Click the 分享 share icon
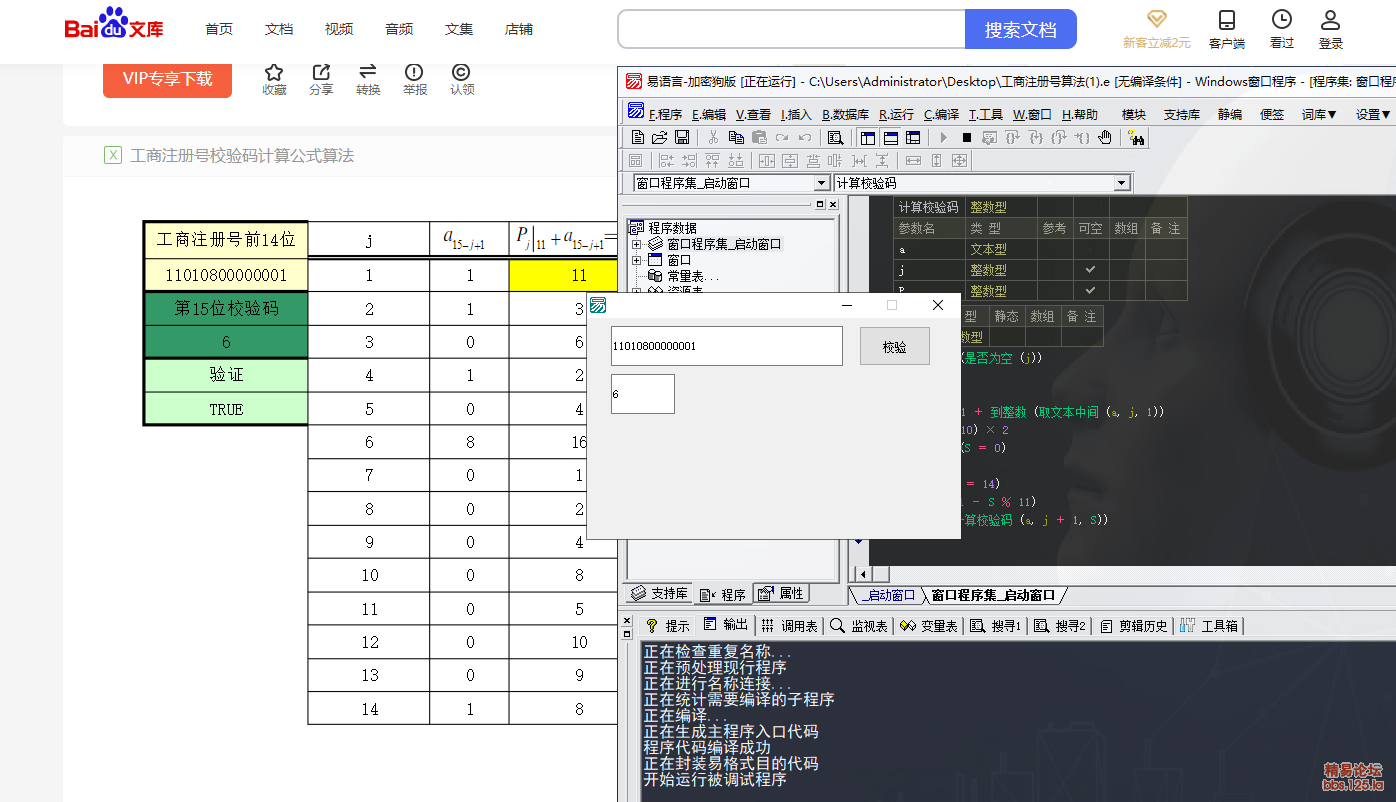 [x=321, y=73]
